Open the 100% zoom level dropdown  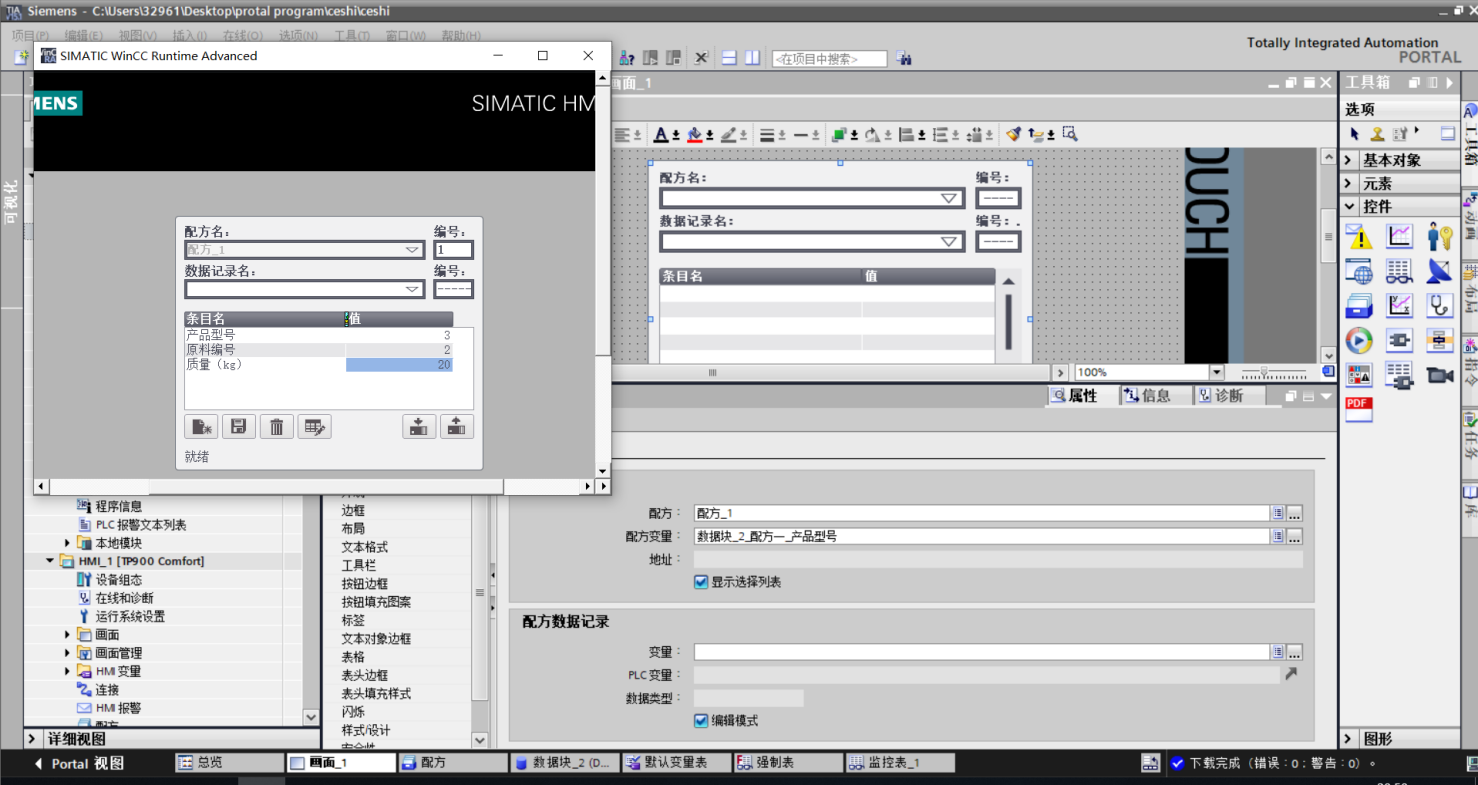click(x=1217, y=372)
